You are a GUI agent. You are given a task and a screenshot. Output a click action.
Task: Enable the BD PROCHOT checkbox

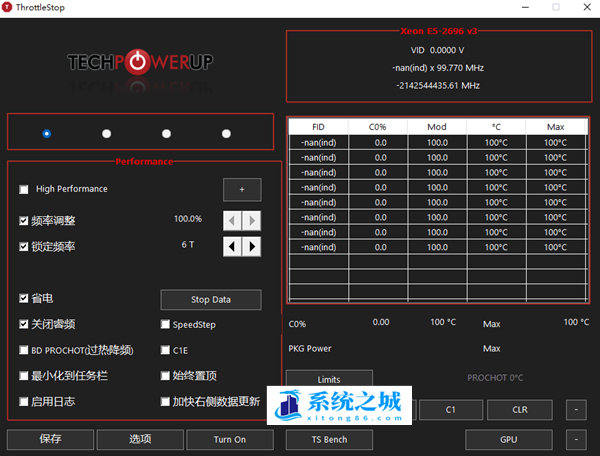24,350
